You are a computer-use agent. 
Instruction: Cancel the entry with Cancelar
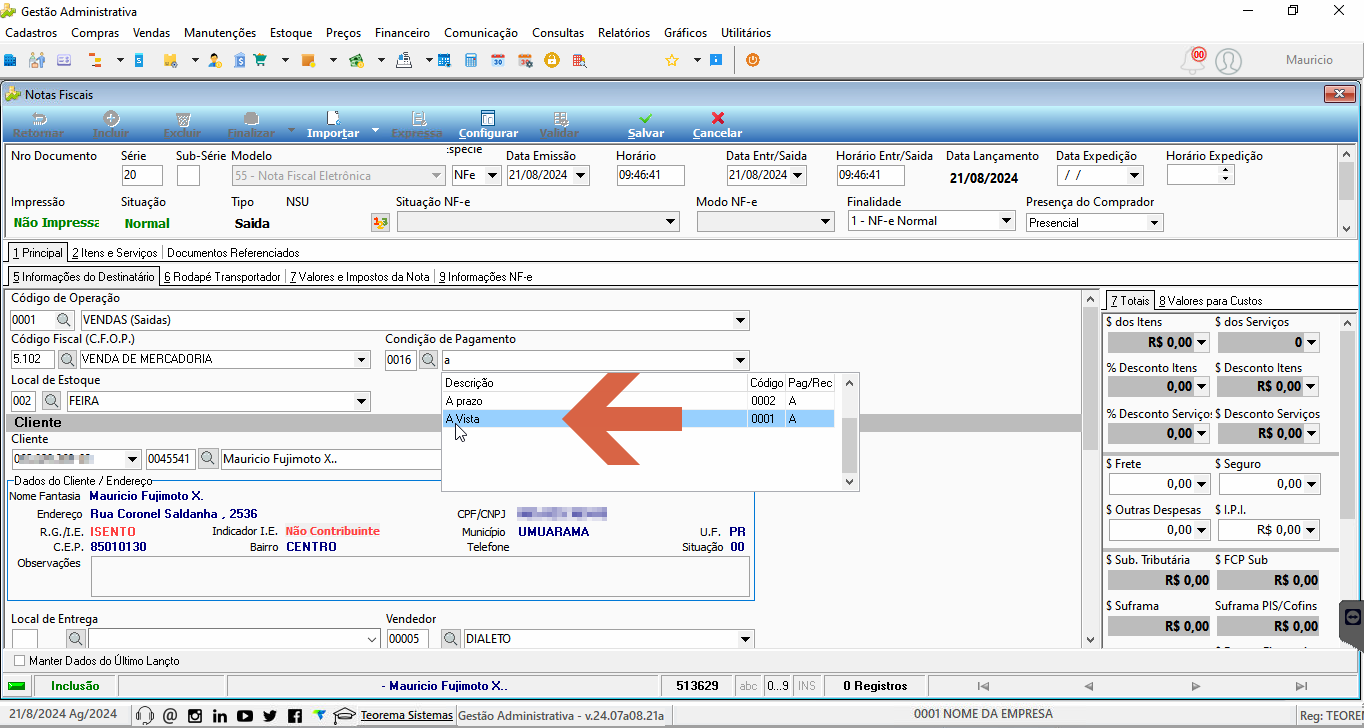pos(717,125)
